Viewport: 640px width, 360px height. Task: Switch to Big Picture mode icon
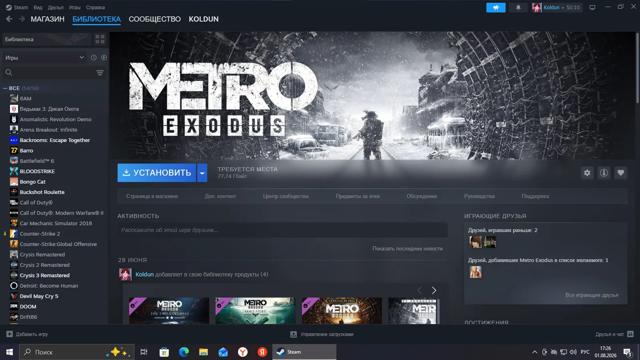592,7
